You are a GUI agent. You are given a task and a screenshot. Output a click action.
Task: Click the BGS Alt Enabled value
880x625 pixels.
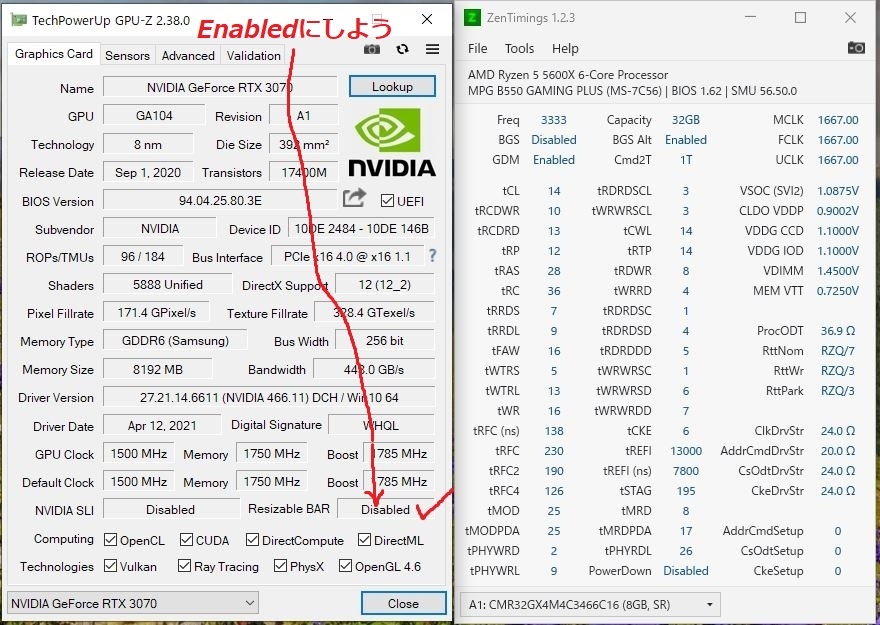(x=686, y=140)
